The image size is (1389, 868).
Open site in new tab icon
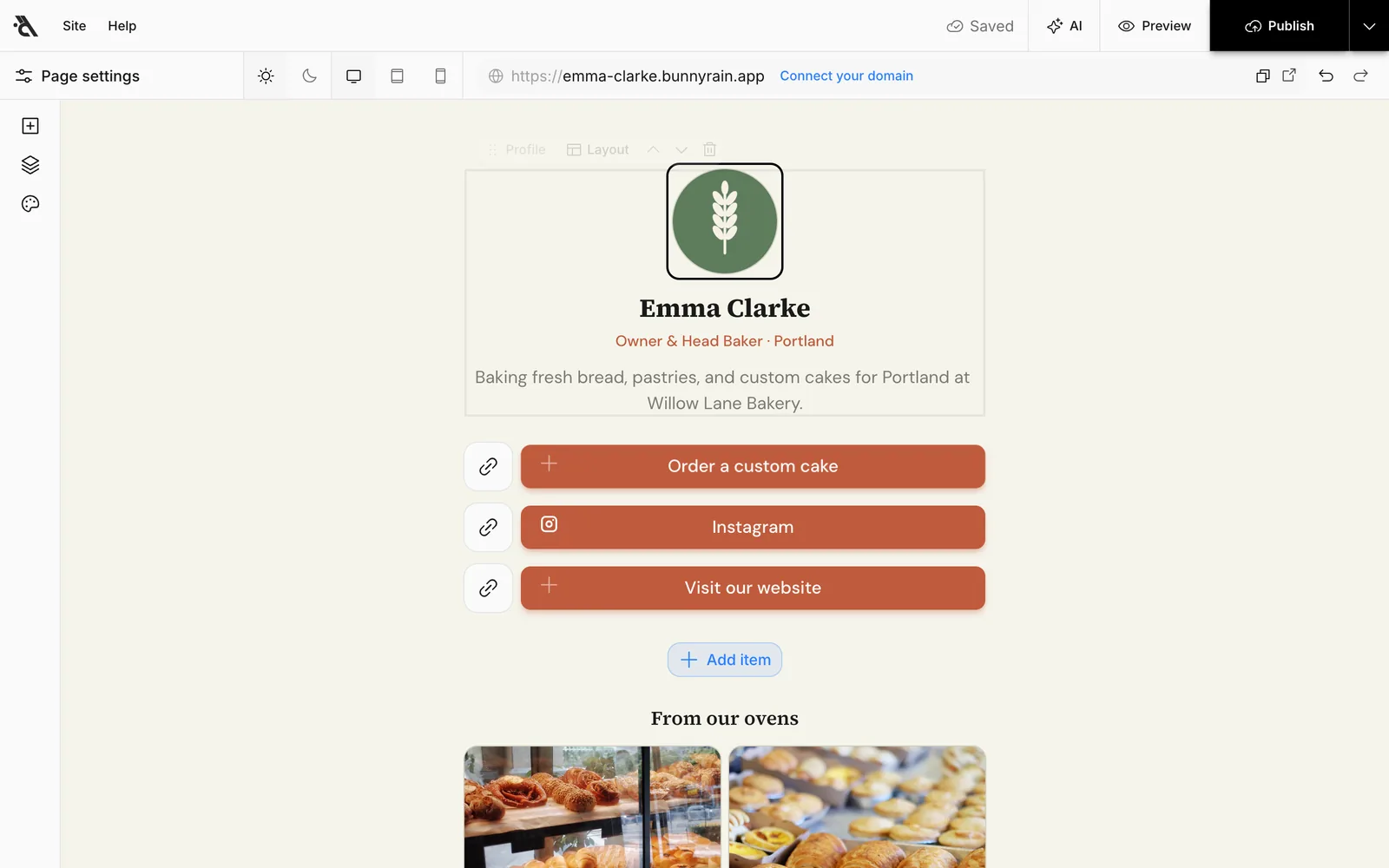coord(1289,76)
